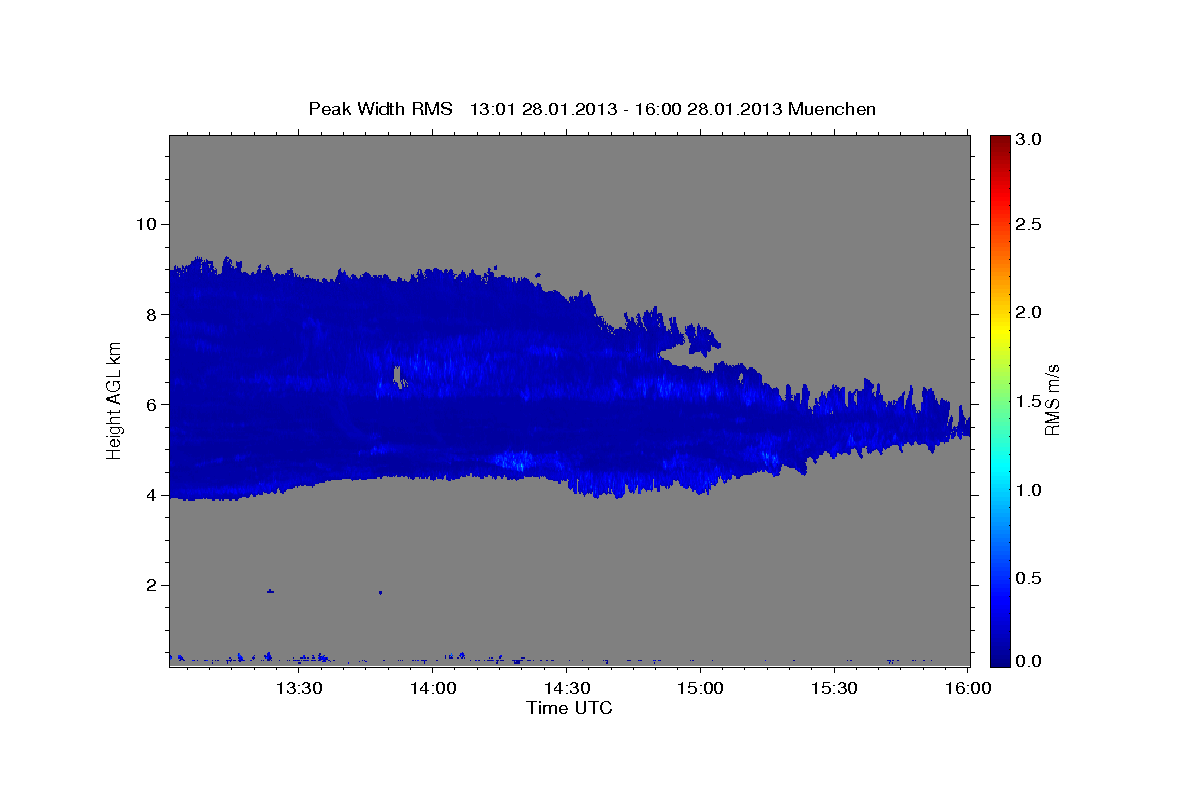Click the colorbar label '3.0'
This screenshot has width=1200, height=800.
1029,139
